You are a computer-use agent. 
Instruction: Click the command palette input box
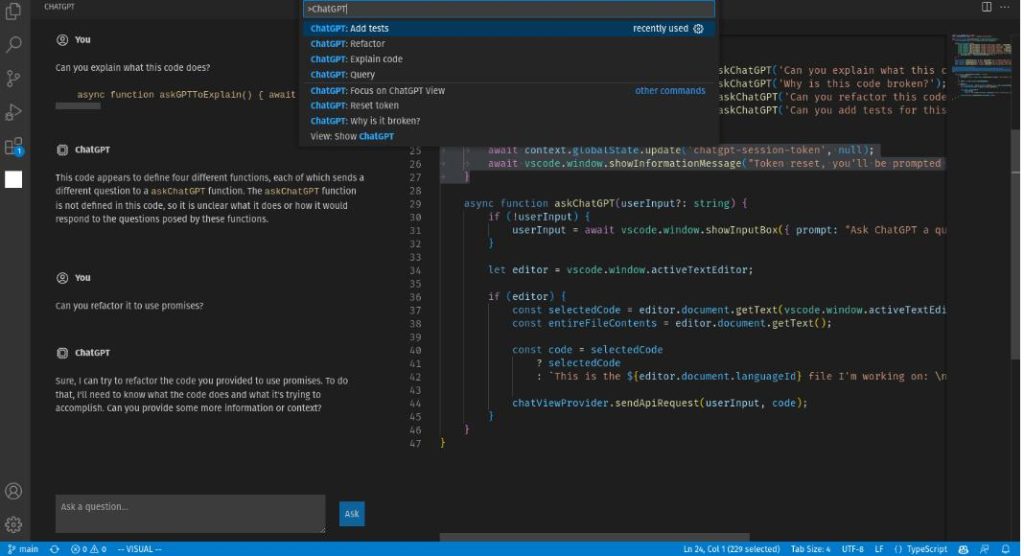(x=509, y=9)
